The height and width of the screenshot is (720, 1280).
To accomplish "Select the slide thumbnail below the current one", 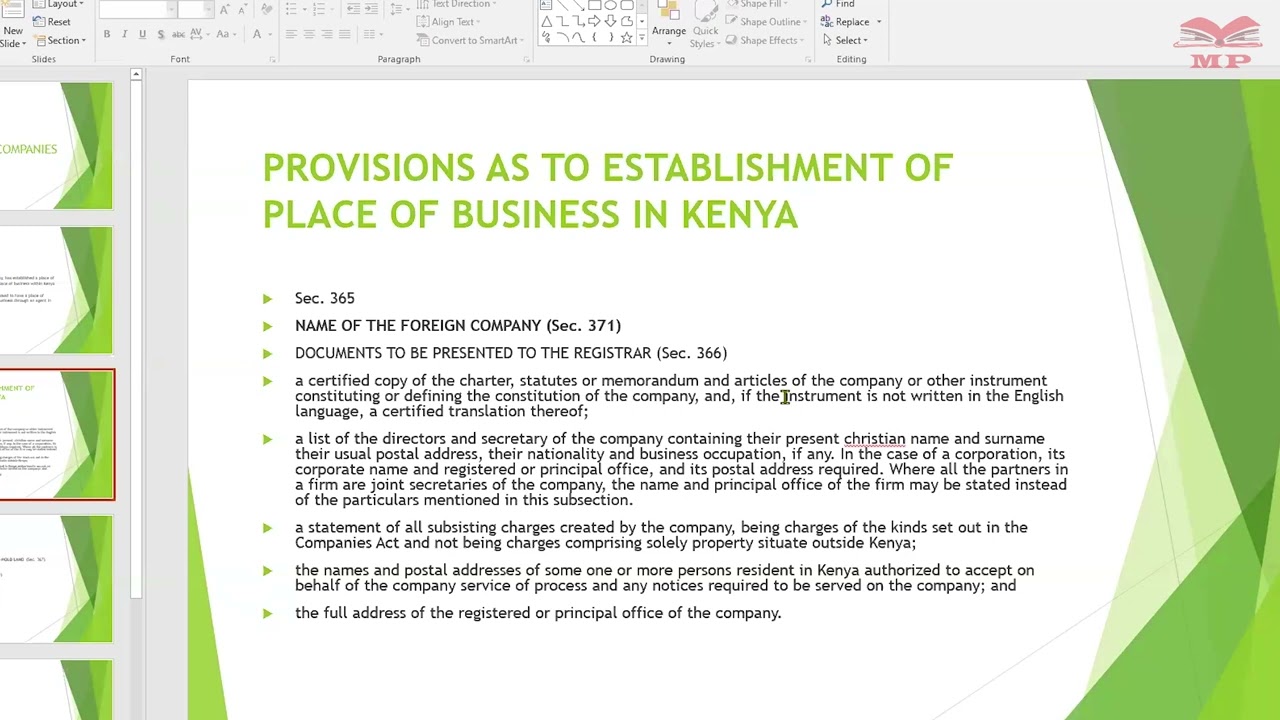I will (56, 579).
